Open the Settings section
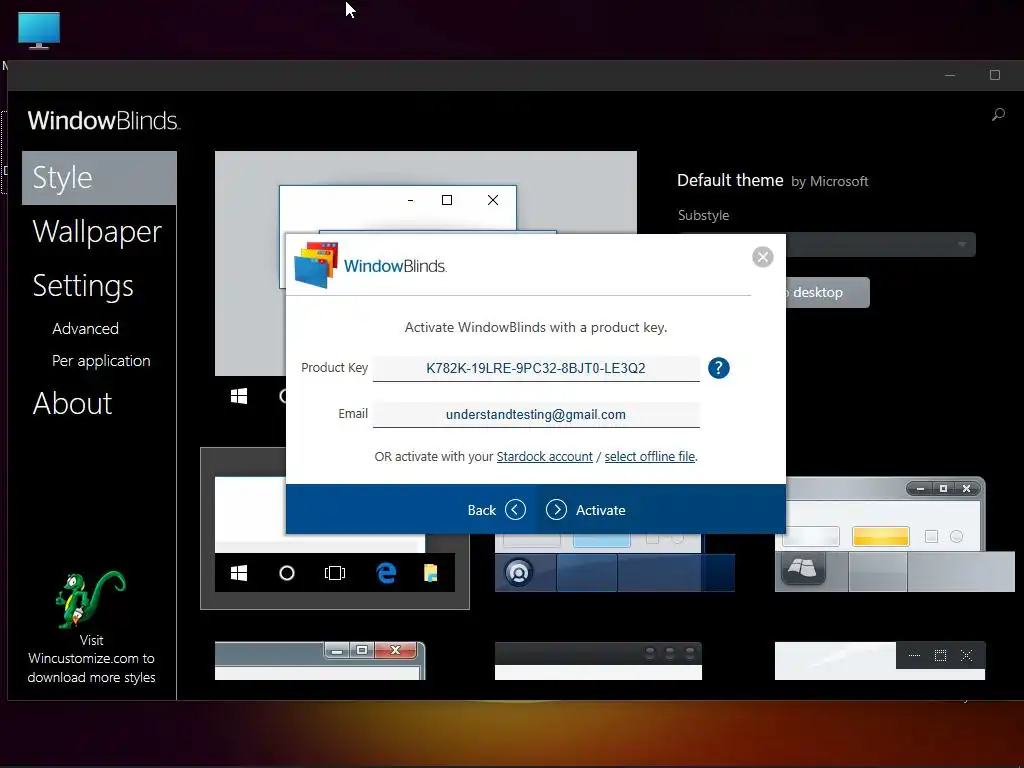 83,286
